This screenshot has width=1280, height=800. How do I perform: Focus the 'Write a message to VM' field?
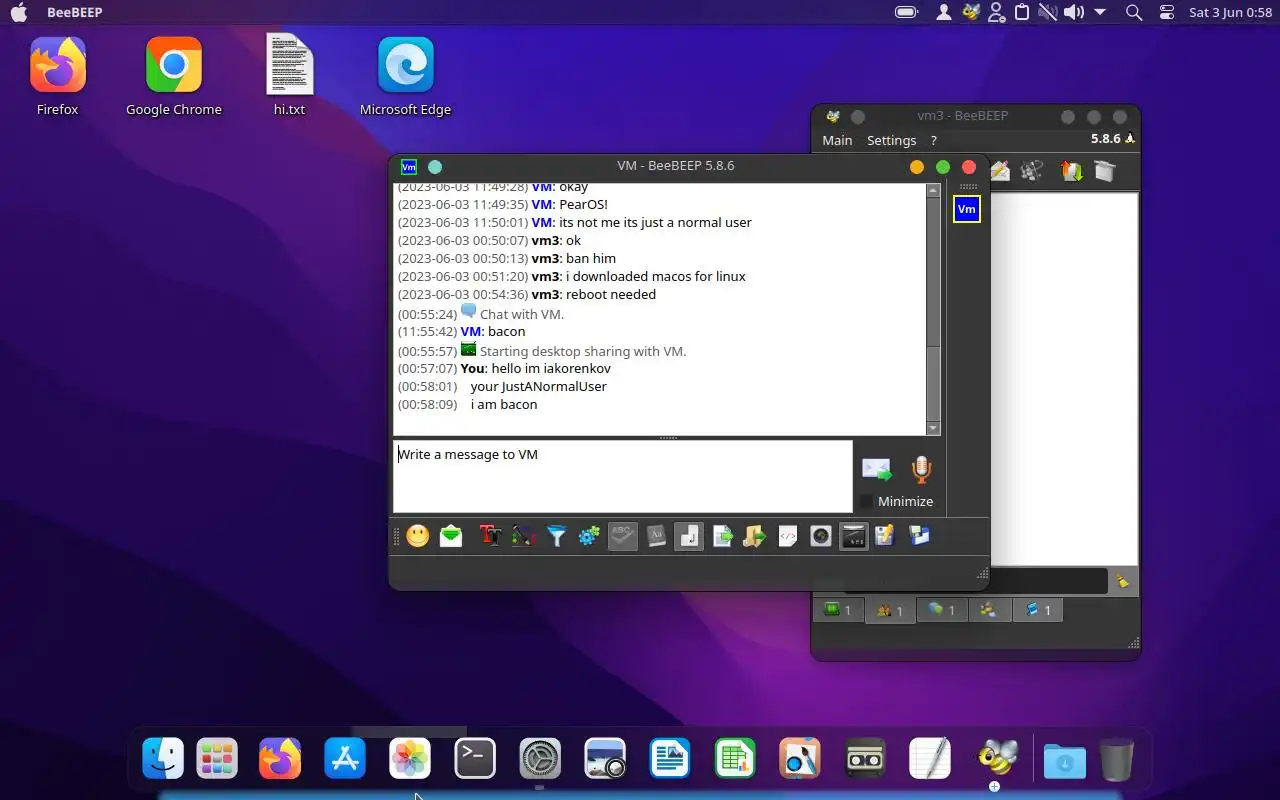(x=623, y=476)
